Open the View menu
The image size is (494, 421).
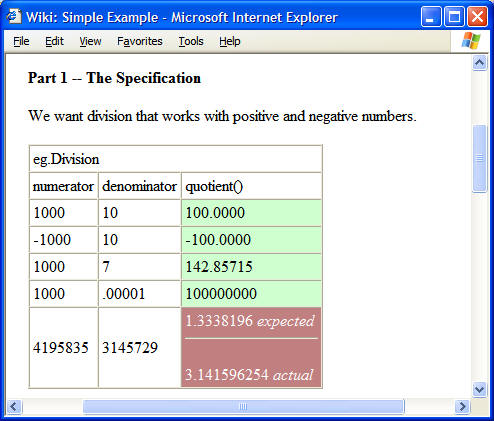pos(90,41)
